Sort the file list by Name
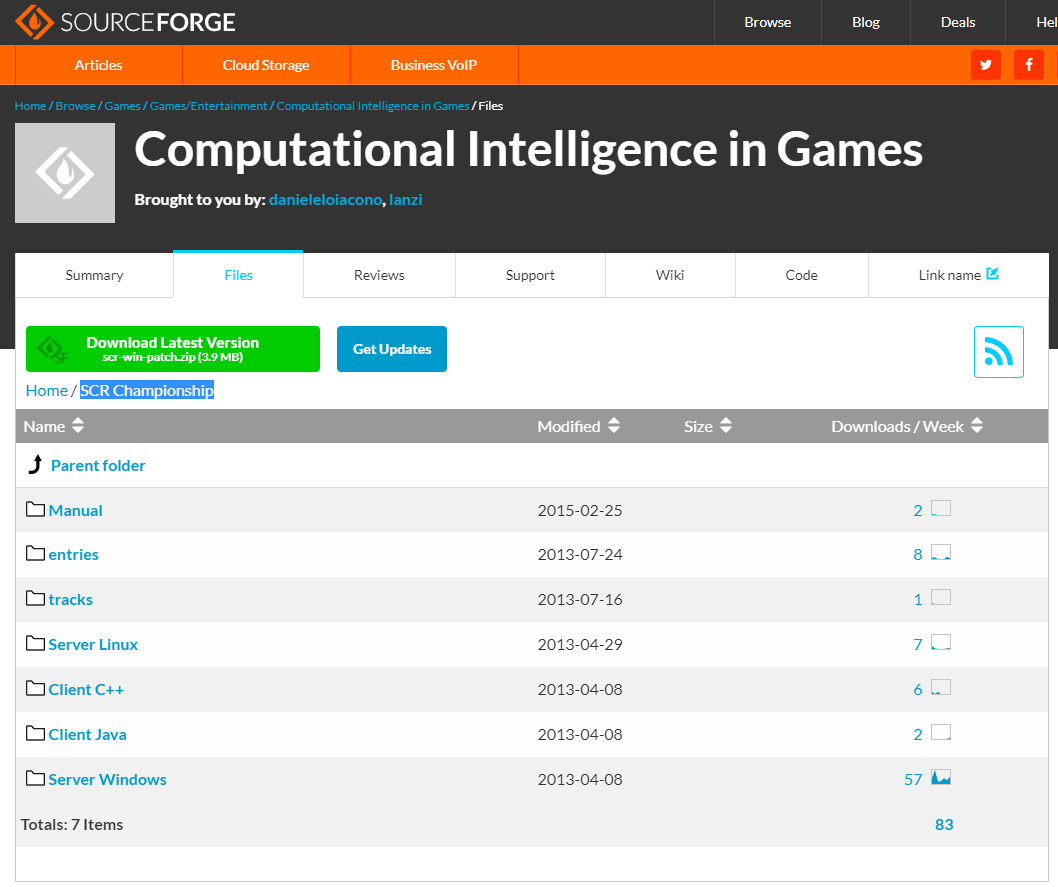This screenshot has height=887, width=1058. pos(54,426)
